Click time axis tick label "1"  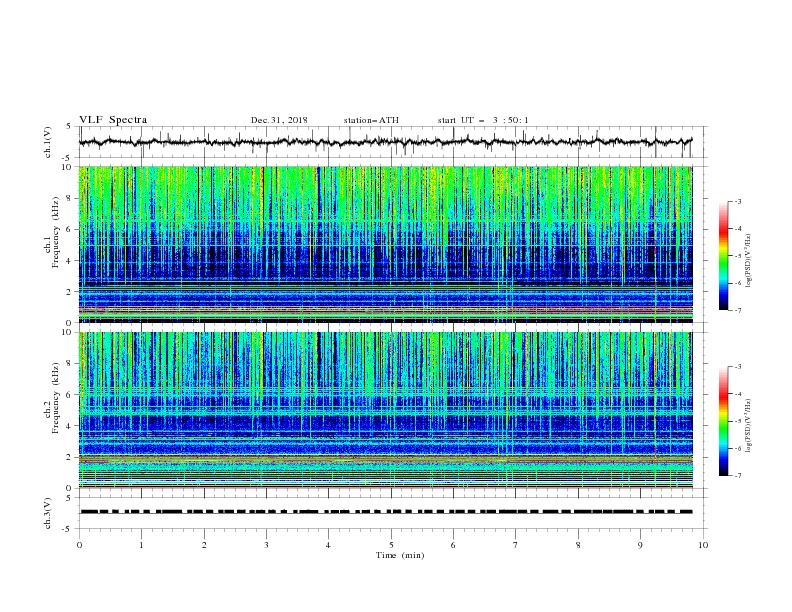point(141,545)
